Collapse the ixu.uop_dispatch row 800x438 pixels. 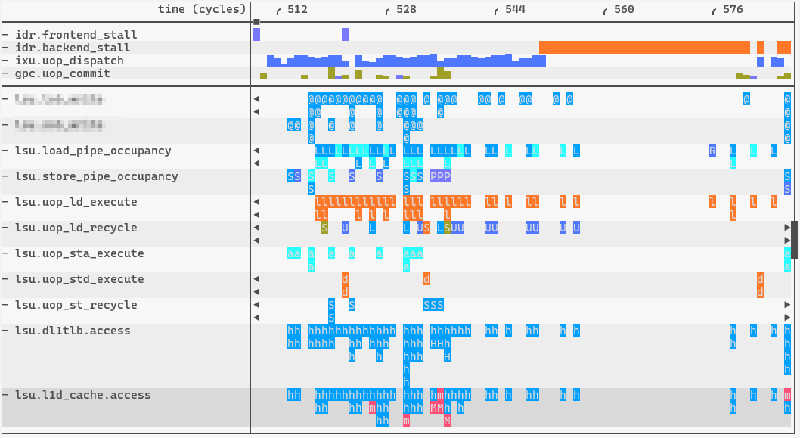pyautogui.click(x=5, y=60)
